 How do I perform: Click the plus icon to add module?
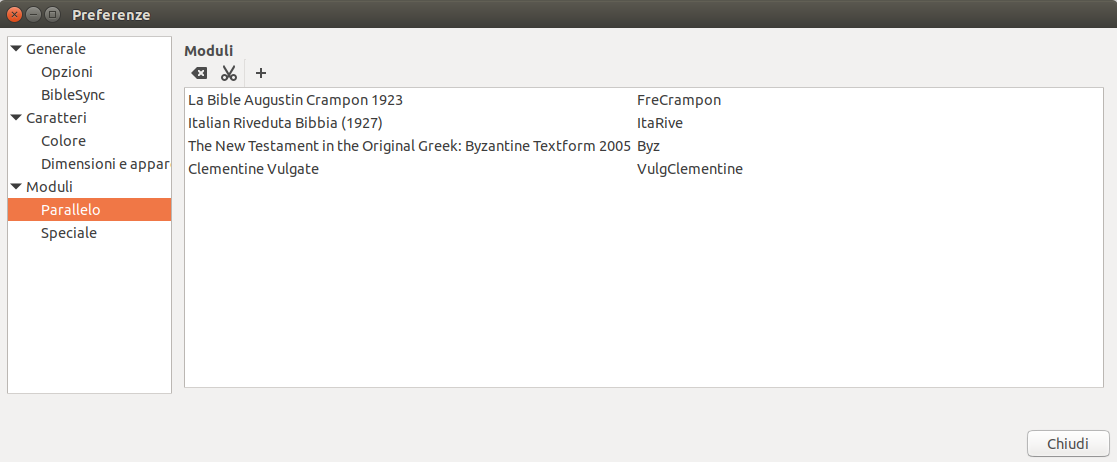click(x=261, y=73)
